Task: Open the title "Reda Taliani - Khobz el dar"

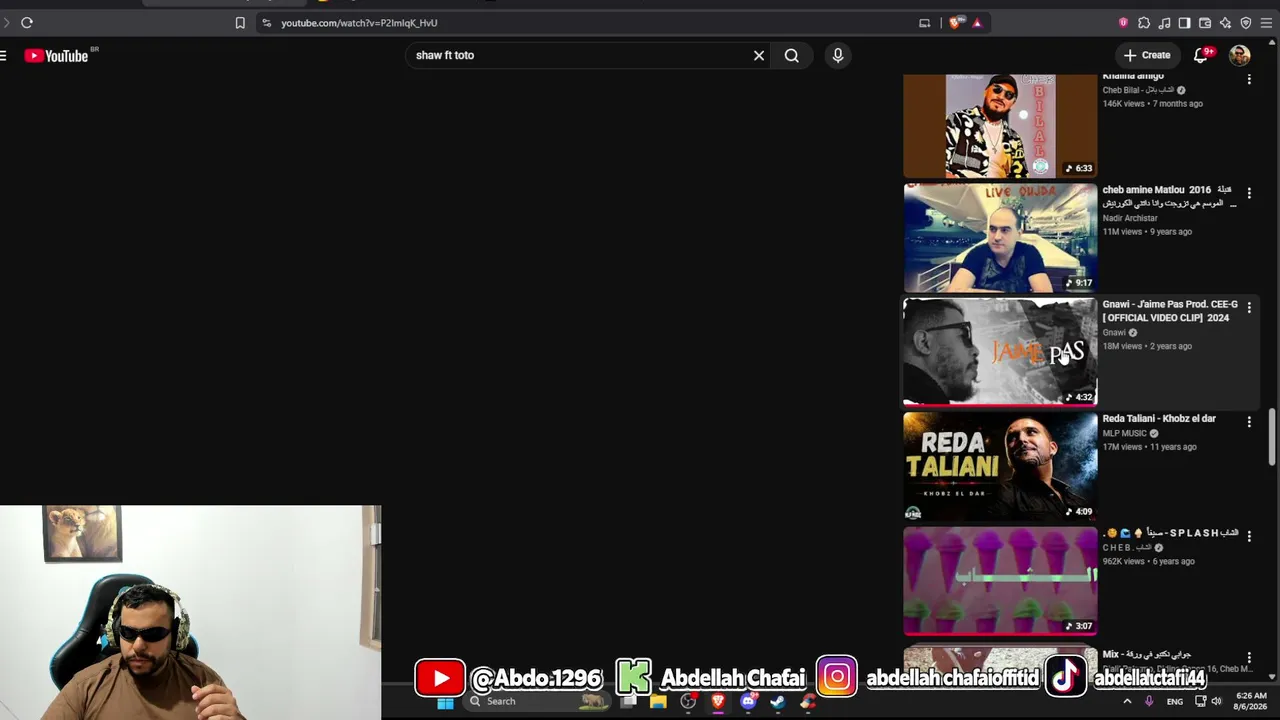Action: [1159, 419]
